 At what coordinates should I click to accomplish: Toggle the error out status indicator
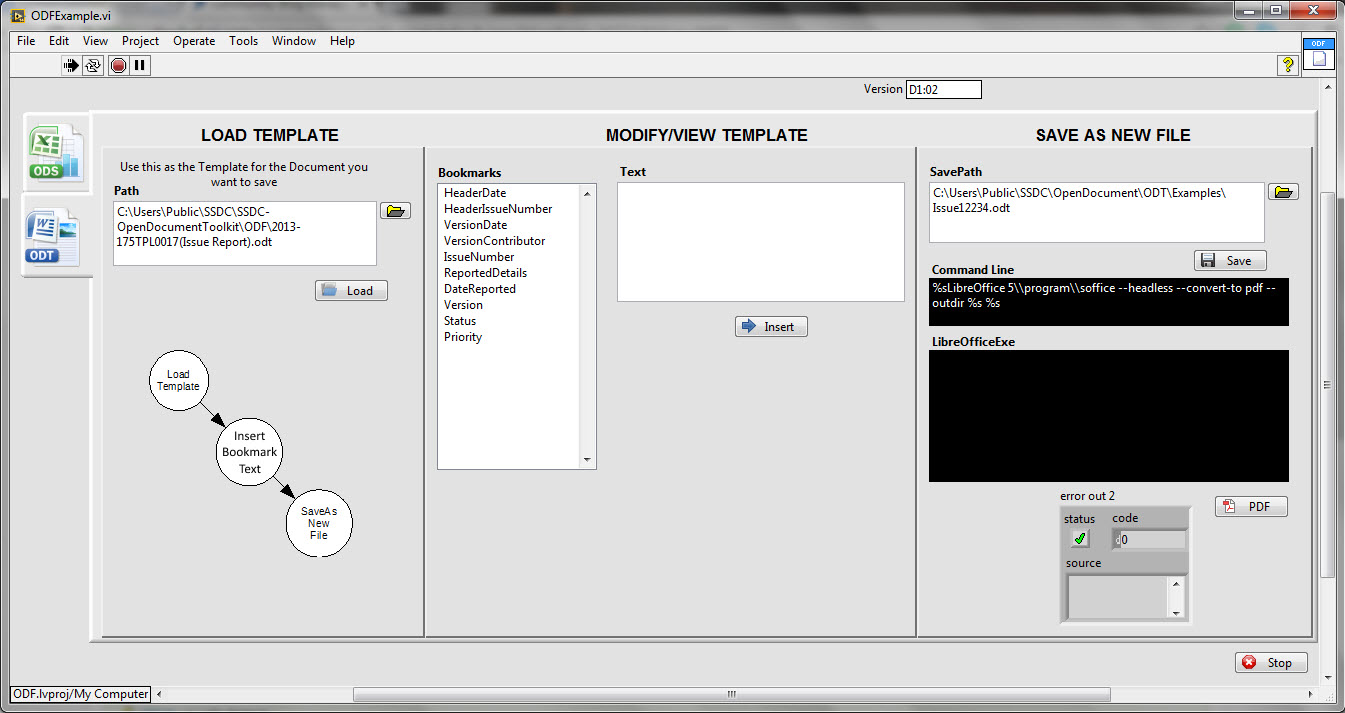tap(1080, 539)
